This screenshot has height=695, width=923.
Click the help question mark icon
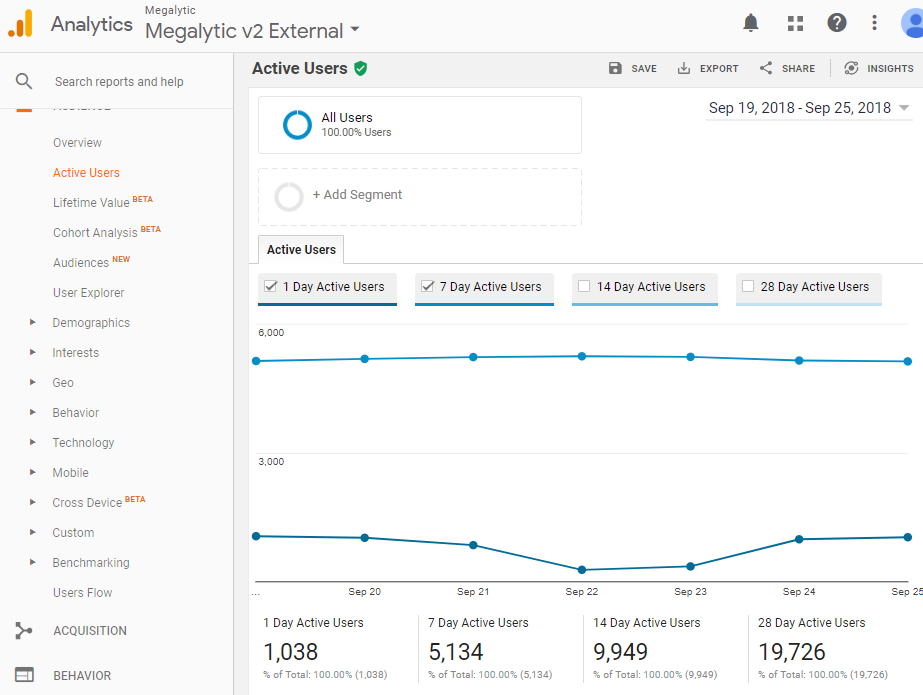click(x=837, y=23)
